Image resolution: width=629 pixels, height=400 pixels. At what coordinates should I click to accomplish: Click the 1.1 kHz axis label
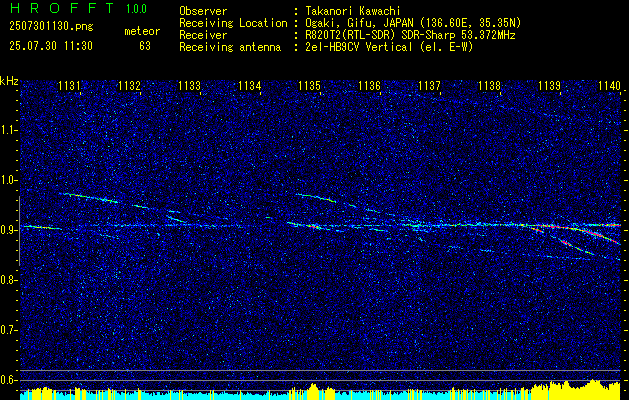(x=8, y=130)
